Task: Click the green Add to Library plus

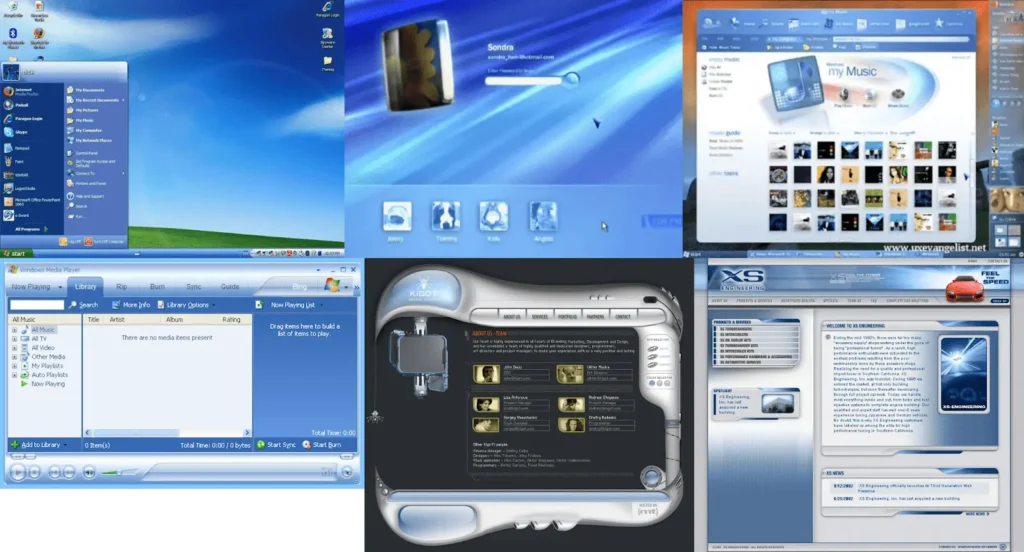Action: (14, 445)
